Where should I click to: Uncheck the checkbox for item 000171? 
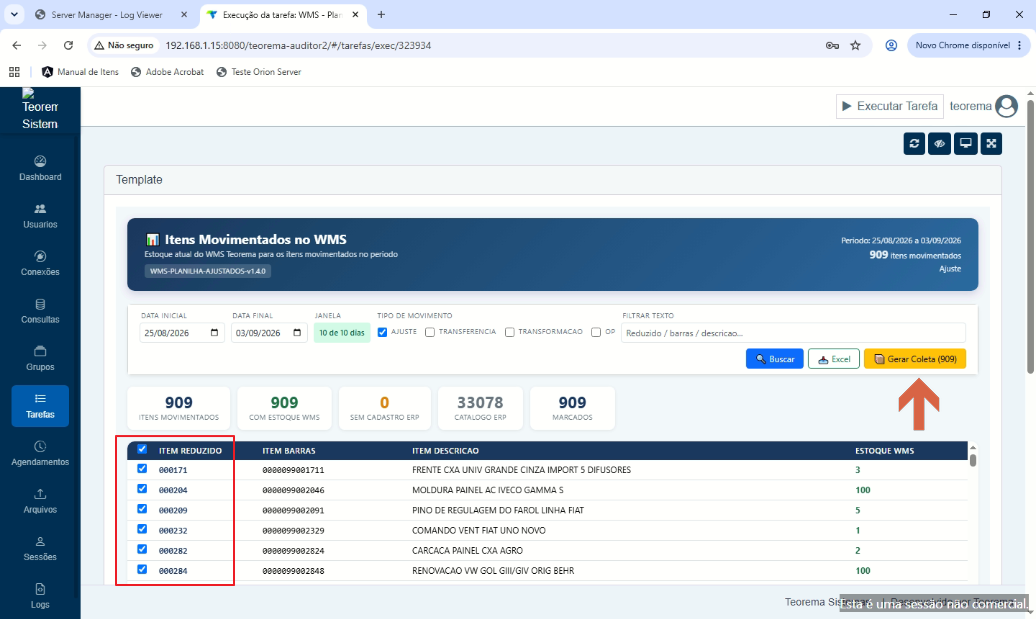pyautogui.click(x=142, y=468)
